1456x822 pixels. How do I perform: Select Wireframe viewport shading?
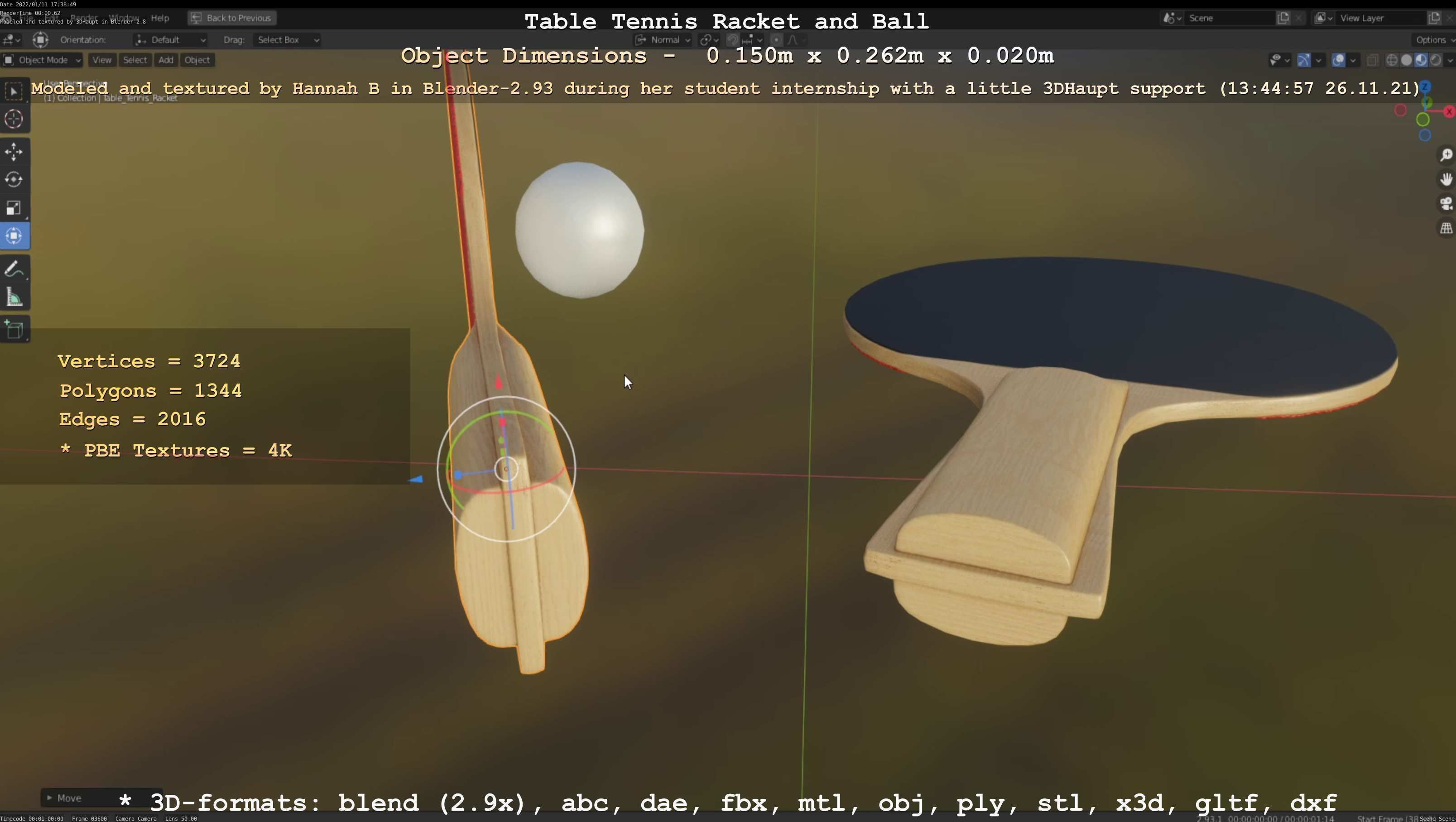(x=1392, y=60)
